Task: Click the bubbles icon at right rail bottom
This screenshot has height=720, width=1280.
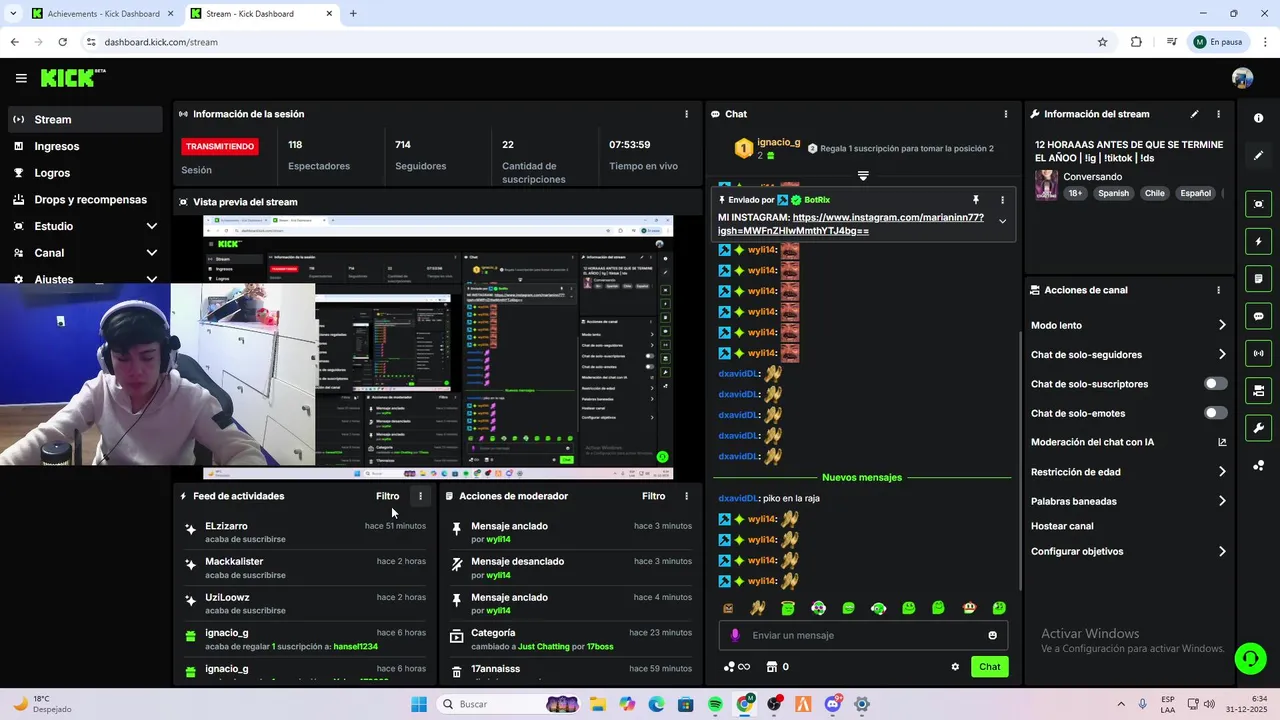Action: click(1258, 466)
